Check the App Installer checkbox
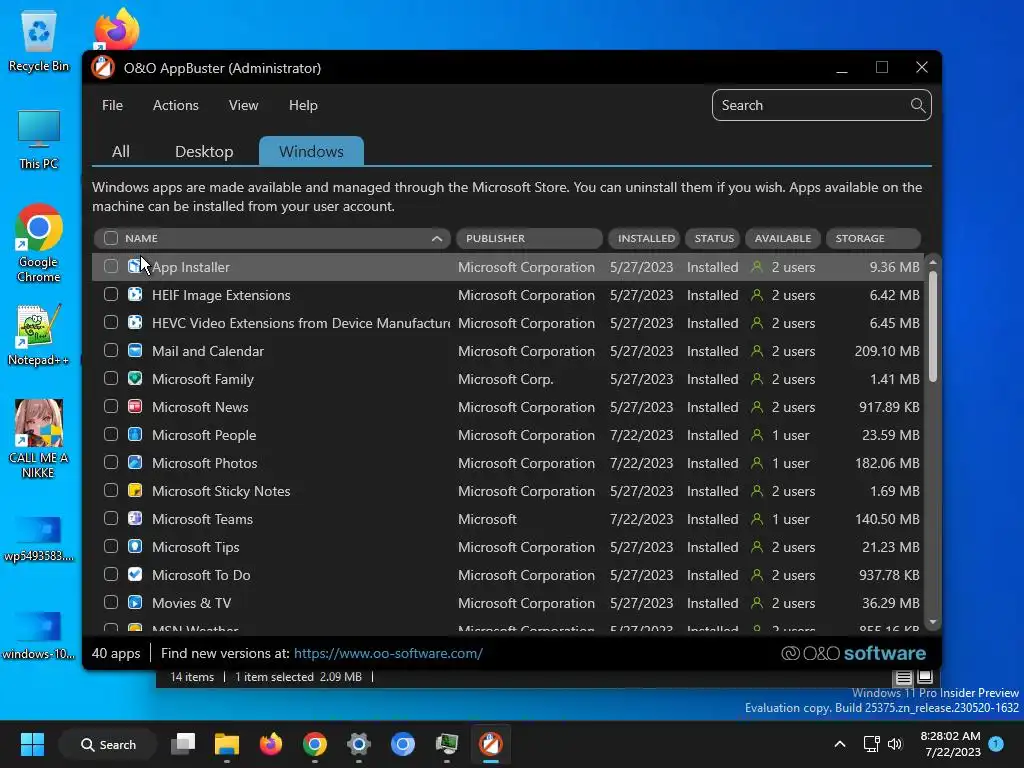Image resolution: width=1024 pixels, height=768 pixels. pos(111,266)
